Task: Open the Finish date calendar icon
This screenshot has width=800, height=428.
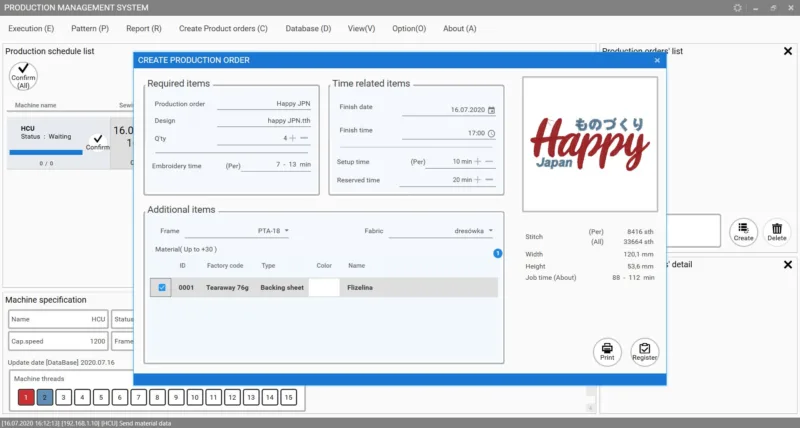Action: tap(491, 110)
